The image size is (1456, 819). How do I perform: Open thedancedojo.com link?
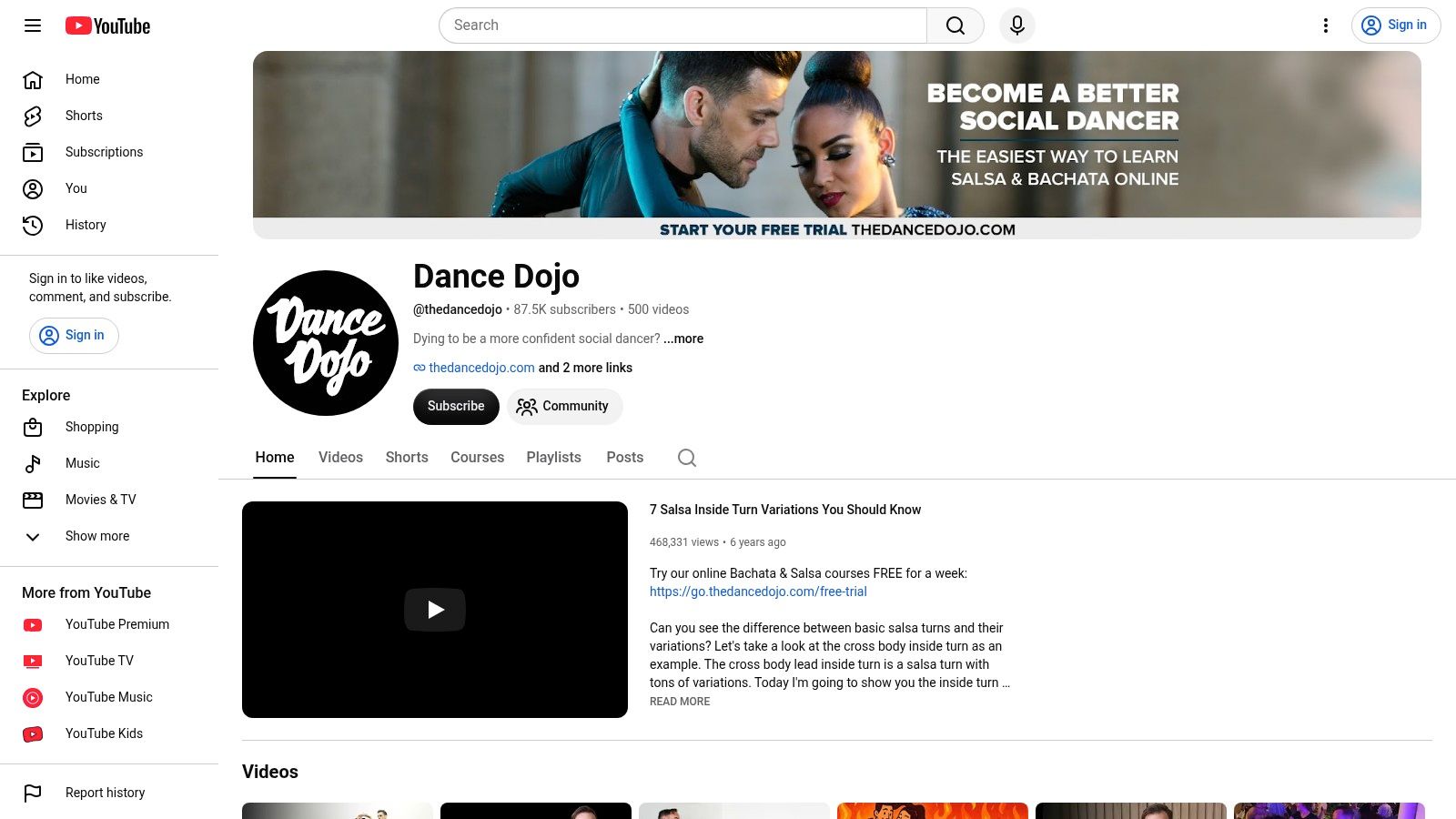click(x=481, y=368)
